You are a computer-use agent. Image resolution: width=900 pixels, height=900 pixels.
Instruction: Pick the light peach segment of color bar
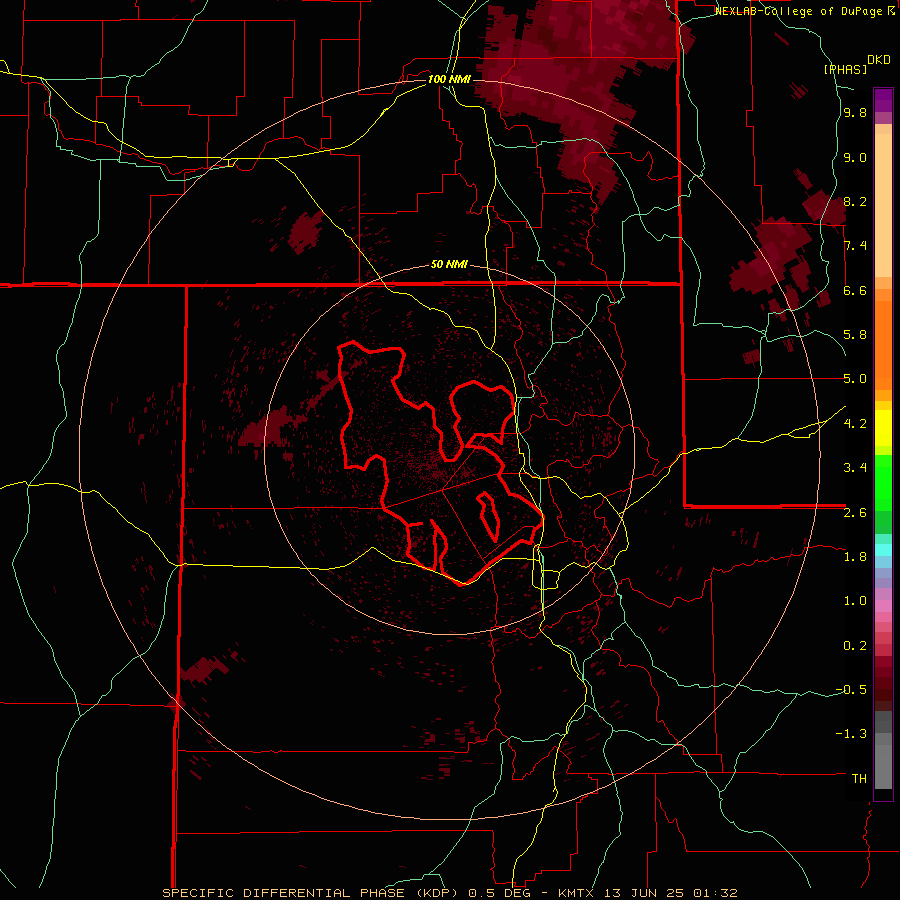click(x=883, y=205)
